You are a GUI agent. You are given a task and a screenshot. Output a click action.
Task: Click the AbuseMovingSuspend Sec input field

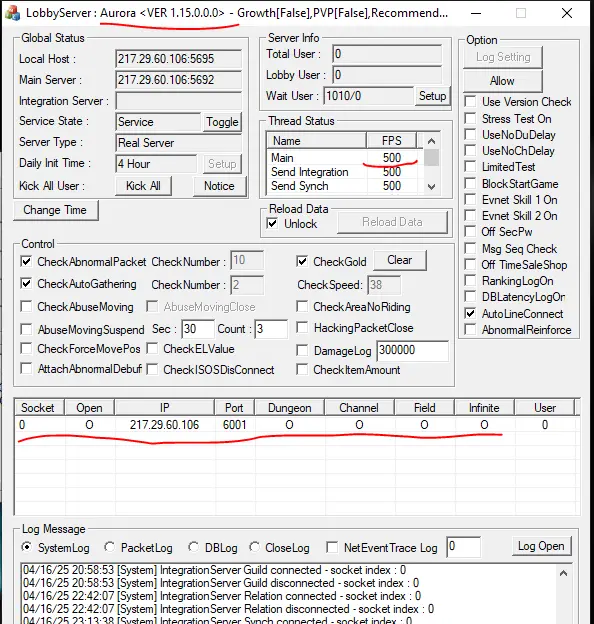tap(198, 329)
